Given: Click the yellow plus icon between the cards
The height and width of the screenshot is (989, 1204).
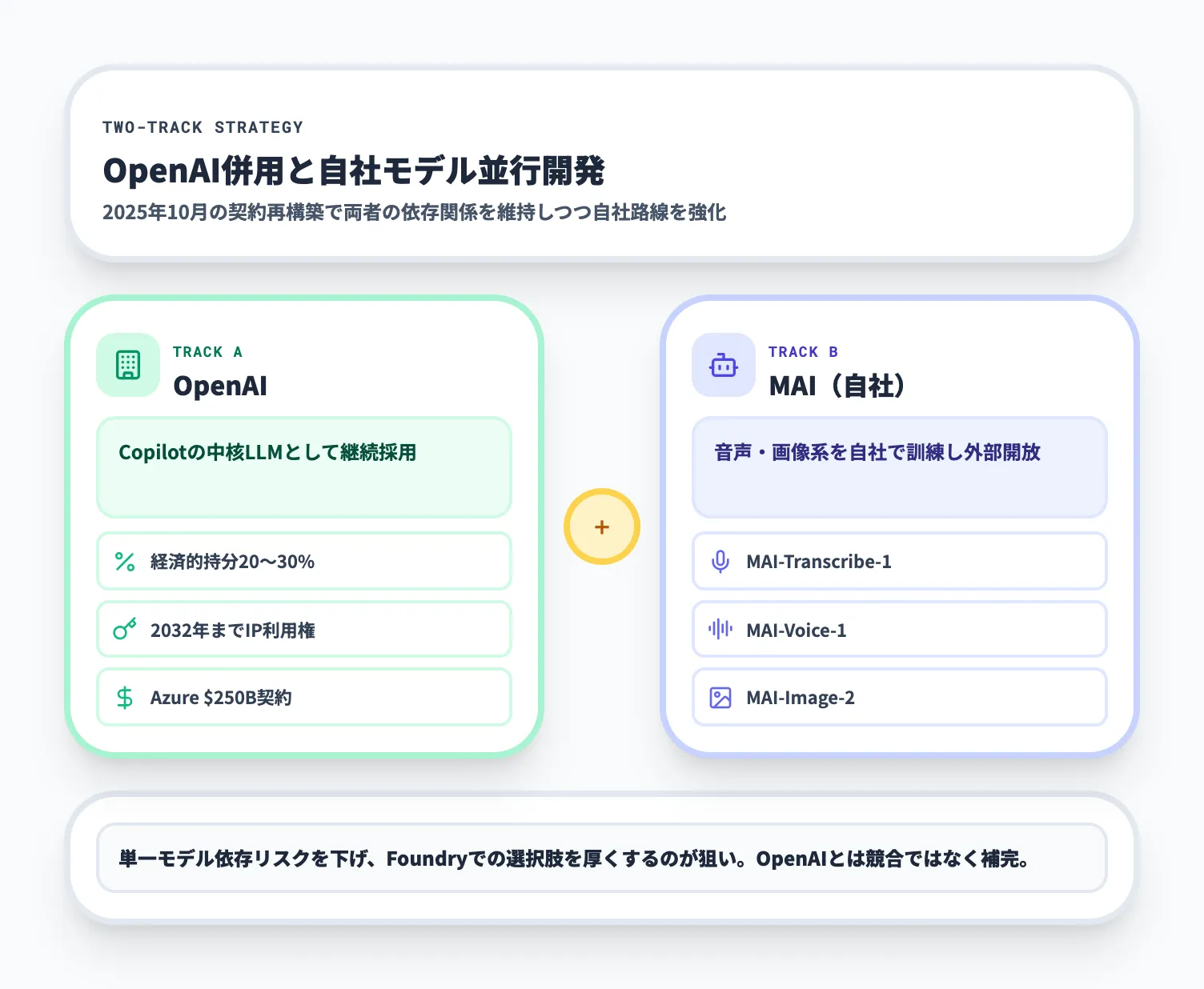Looking at the screenshot, I should click(x=601, y=527).
